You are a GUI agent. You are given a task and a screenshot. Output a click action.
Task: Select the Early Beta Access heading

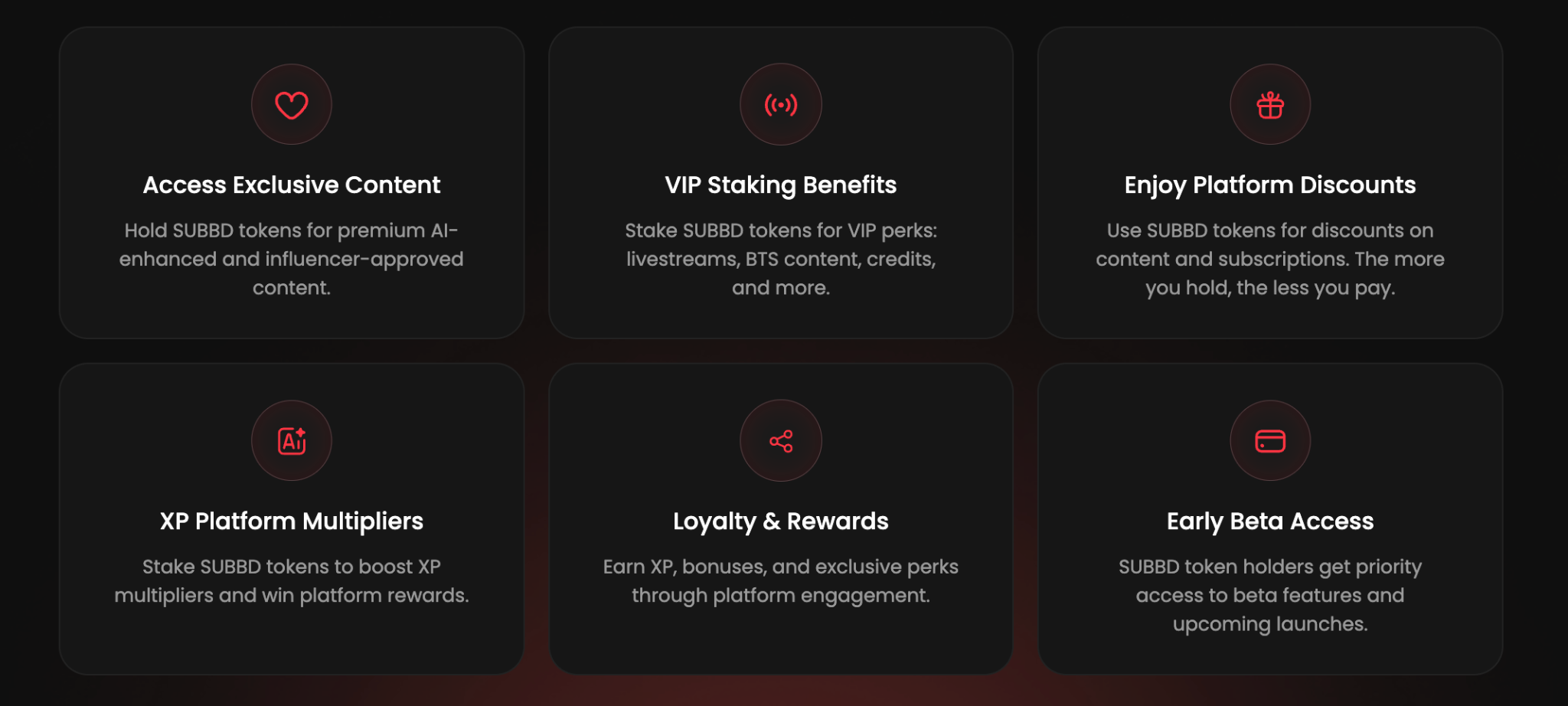click(x=1270, y=521)
